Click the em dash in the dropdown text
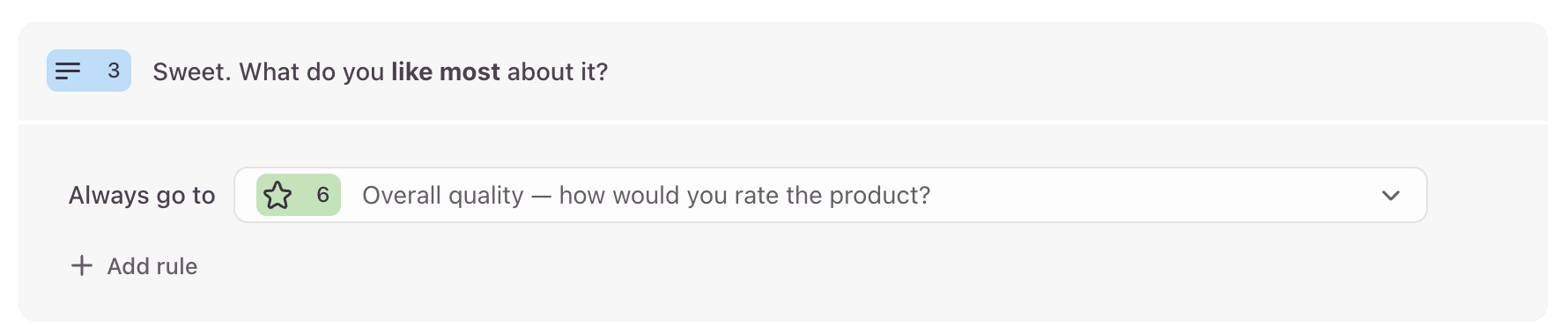1568x335 pixels. click(x=542, y=196)
